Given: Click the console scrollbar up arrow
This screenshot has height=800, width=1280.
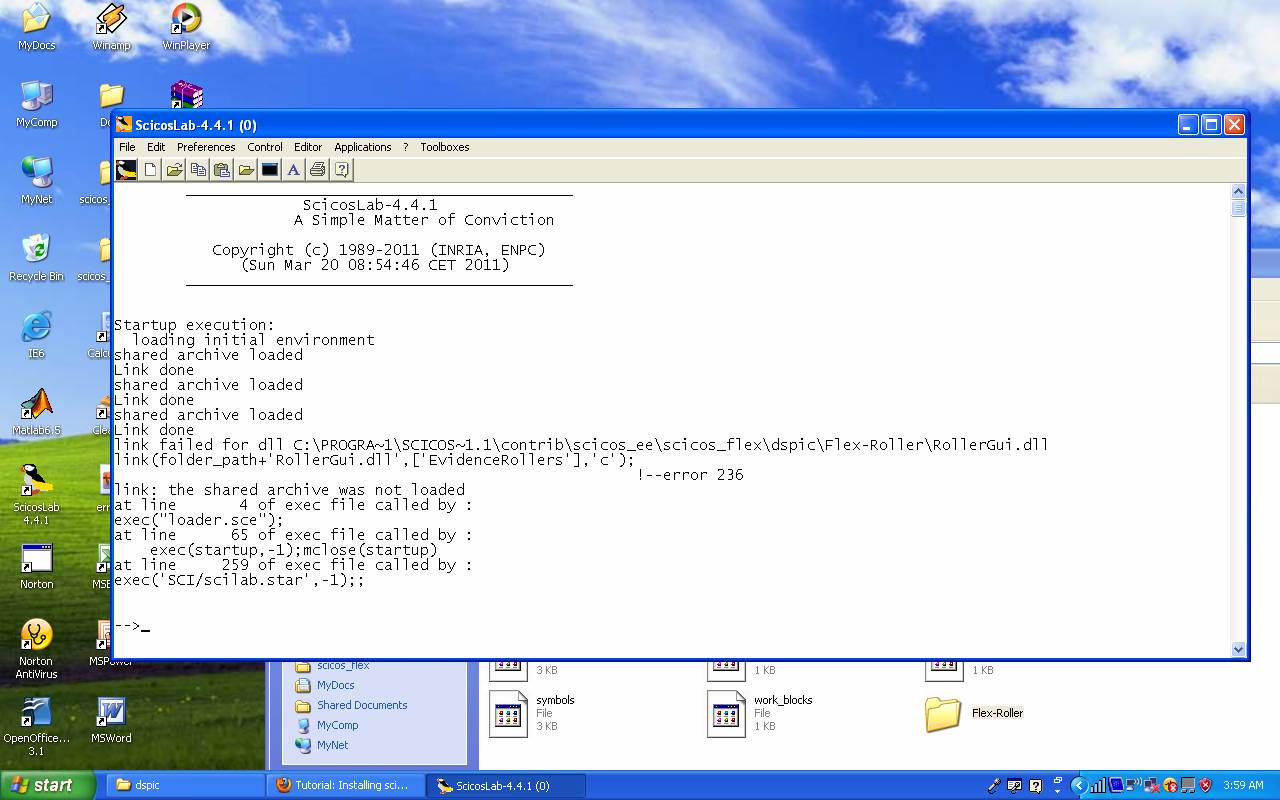Looking at the screenshot, I should 1238,191.
